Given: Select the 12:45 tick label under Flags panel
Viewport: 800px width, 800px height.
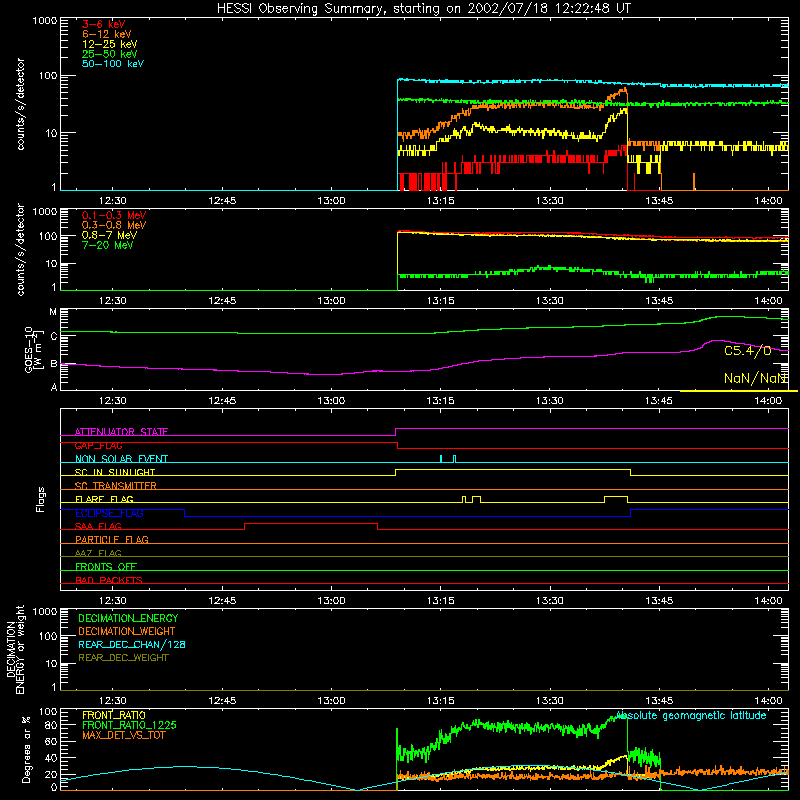Looking at the screenshot, I should tap(222, 601).
